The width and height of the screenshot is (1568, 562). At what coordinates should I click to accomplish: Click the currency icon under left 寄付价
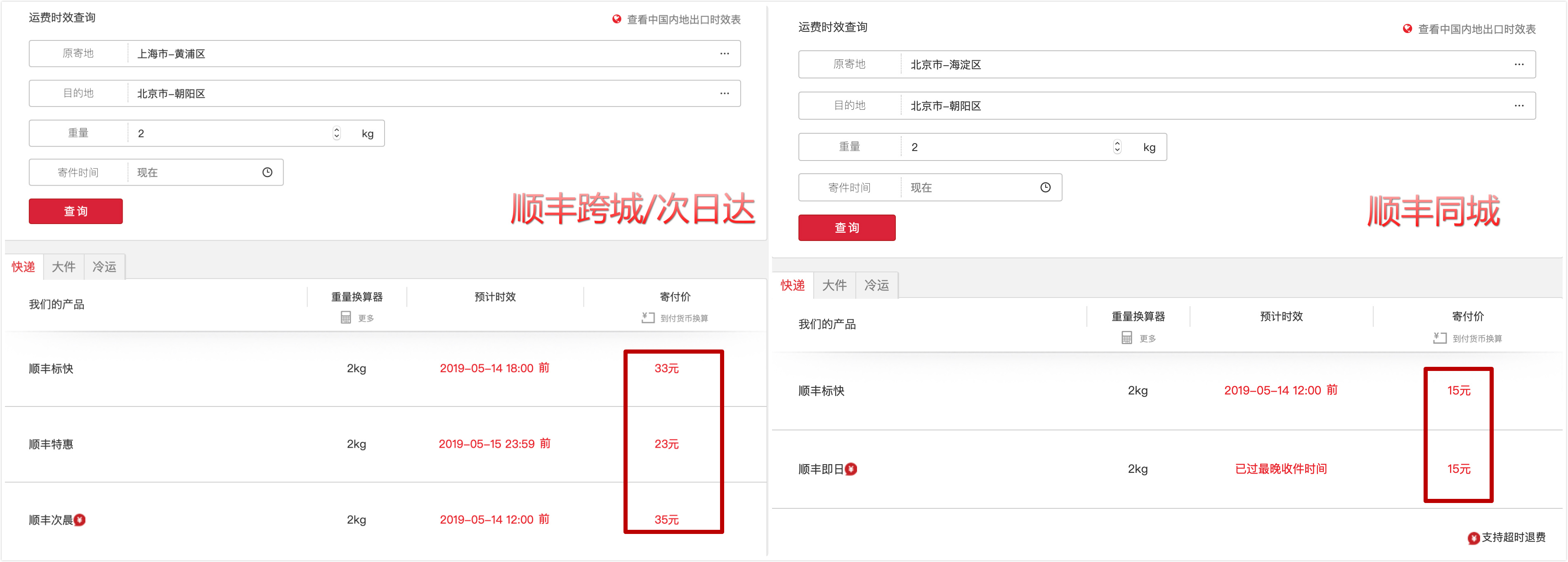648,318
